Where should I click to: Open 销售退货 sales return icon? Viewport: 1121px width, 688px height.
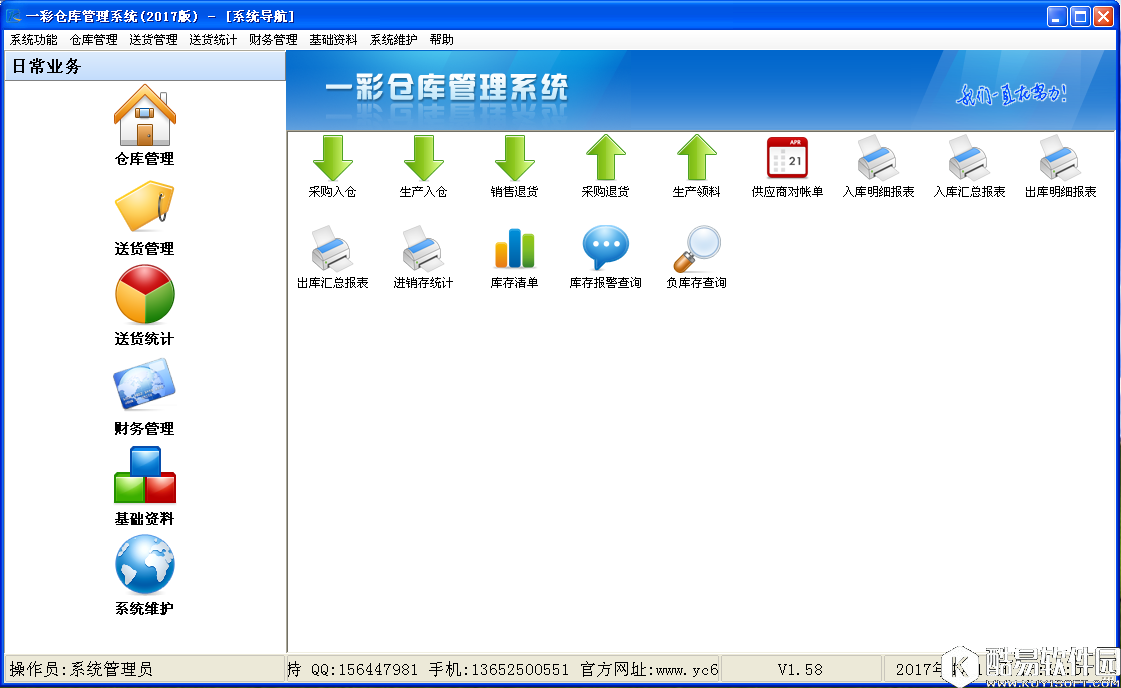coord(514,159)
